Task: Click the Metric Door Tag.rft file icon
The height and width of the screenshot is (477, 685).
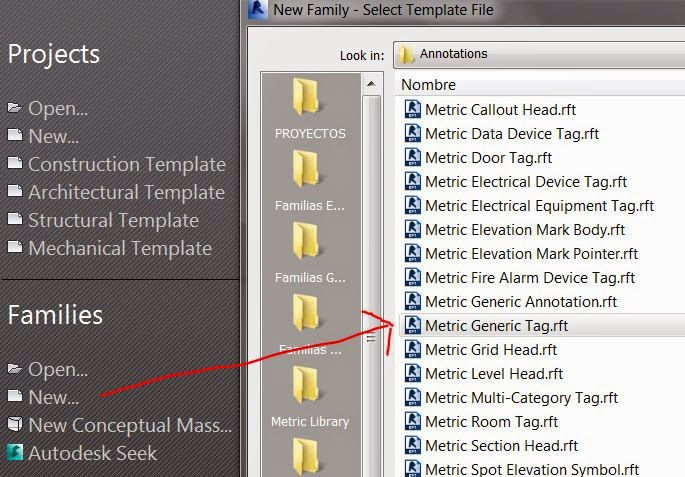Action: pos(412,157)
